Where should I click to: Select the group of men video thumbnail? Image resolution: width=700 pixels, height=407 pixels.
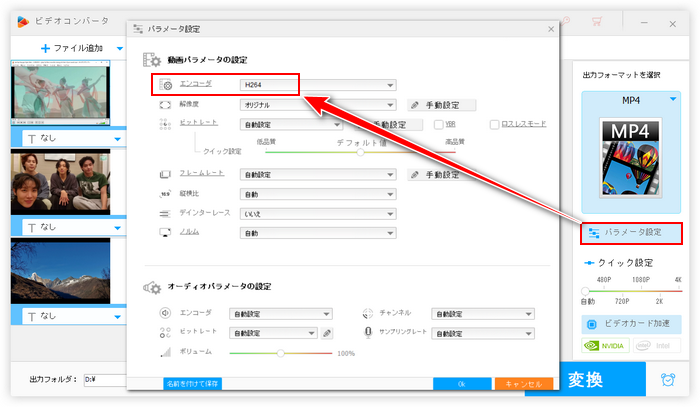point(60,182)
